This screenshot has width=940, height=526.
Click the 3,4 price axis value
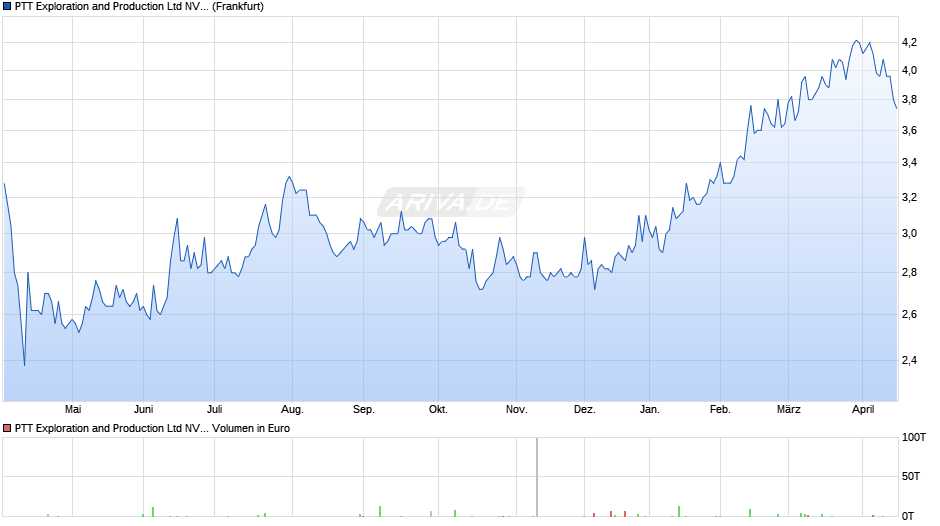909,163
